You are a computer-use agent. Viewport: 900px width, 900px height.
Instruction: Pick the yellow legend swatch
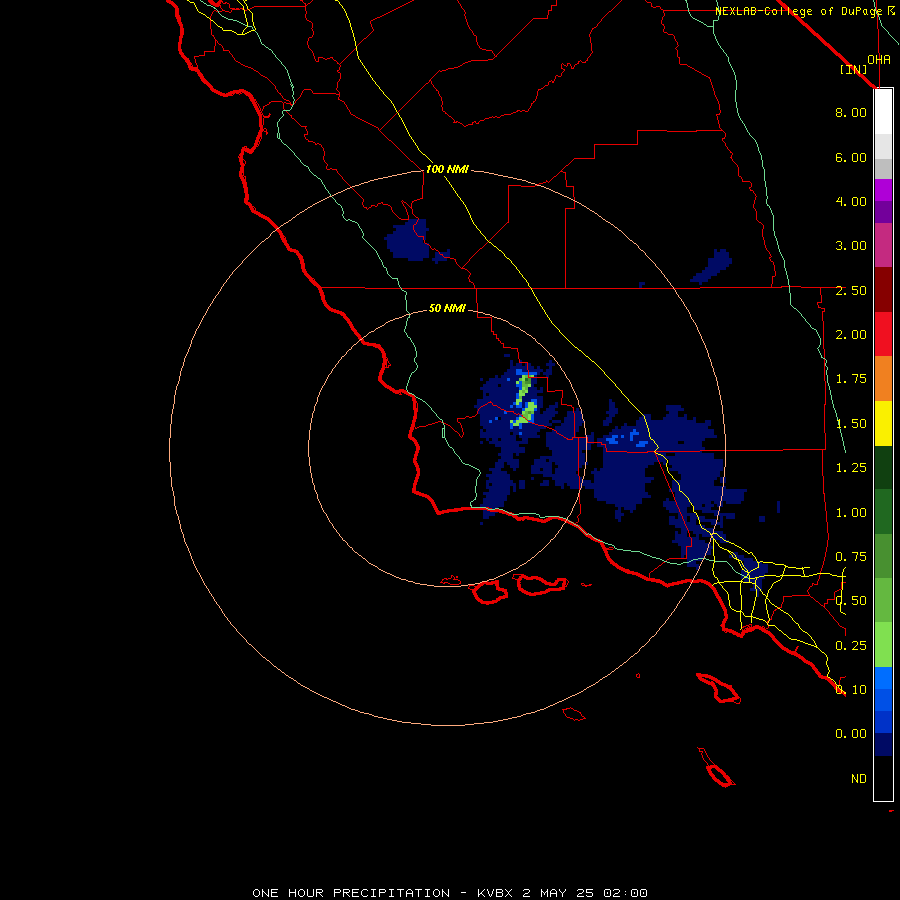coord(883,423)
